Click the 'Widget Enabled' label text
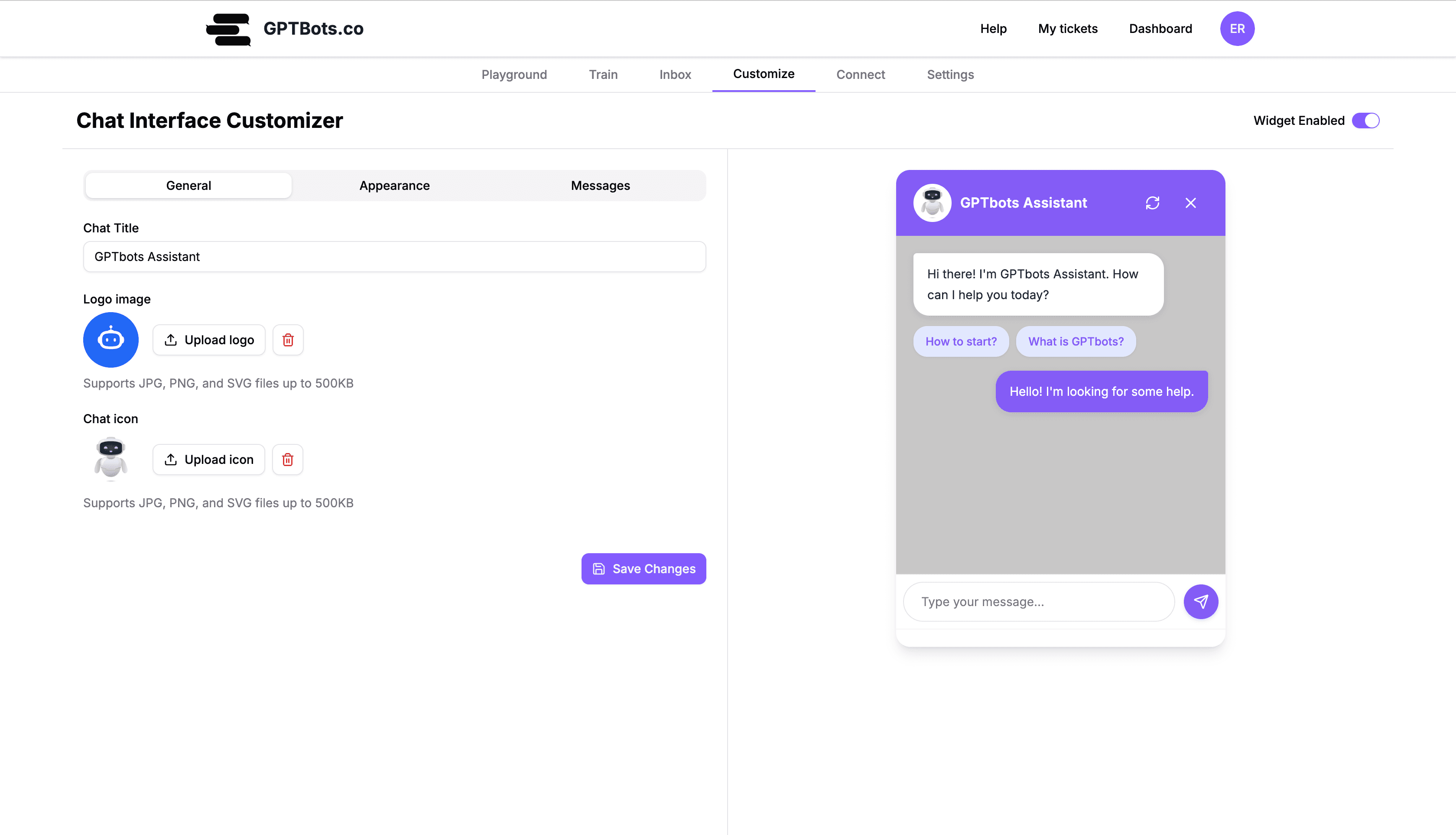Image resolution: width=1456 pixels, height=835 pixels. [1299, 121]
